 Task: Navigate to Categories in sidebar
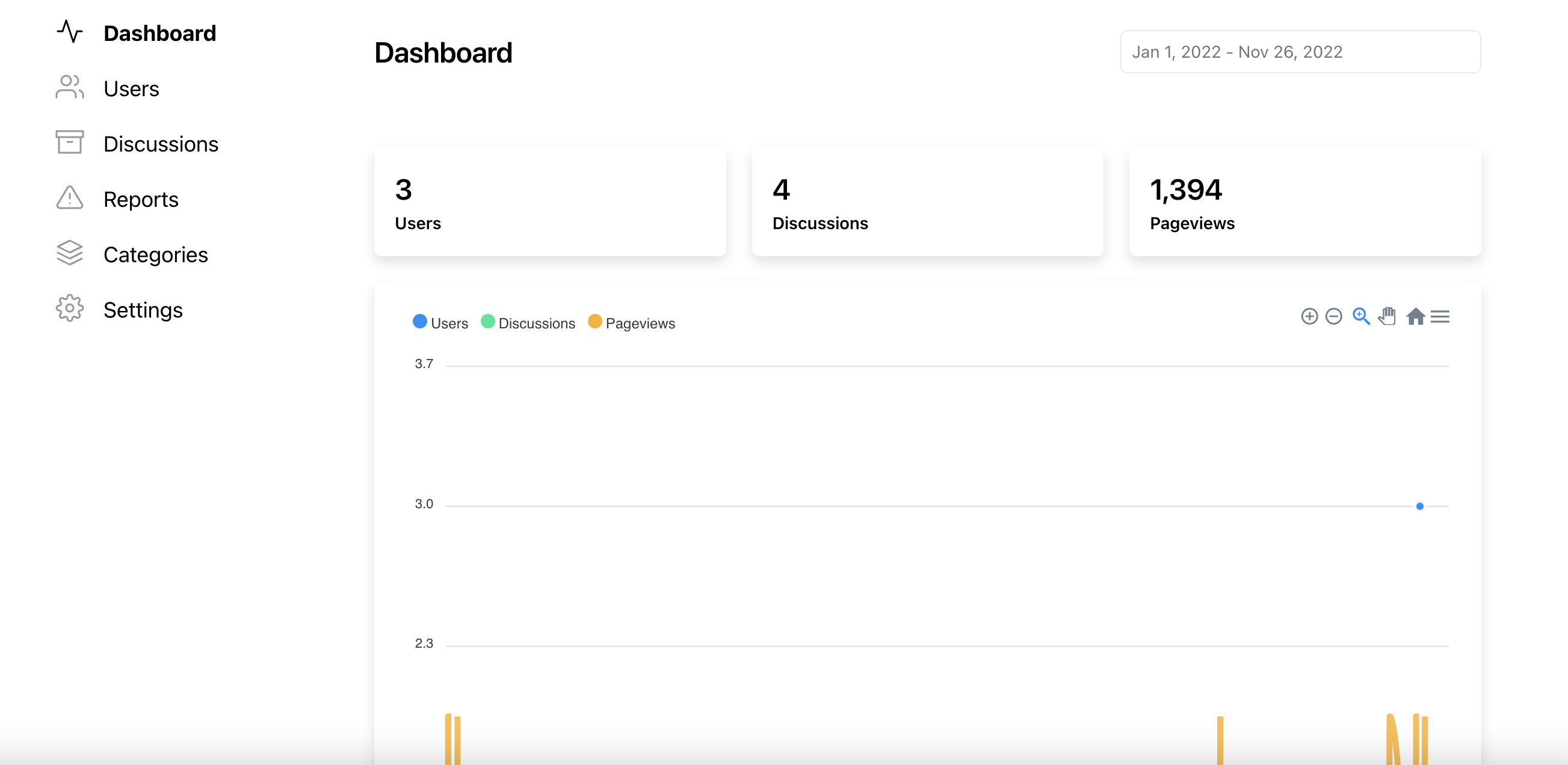click(x=155, y=255)
